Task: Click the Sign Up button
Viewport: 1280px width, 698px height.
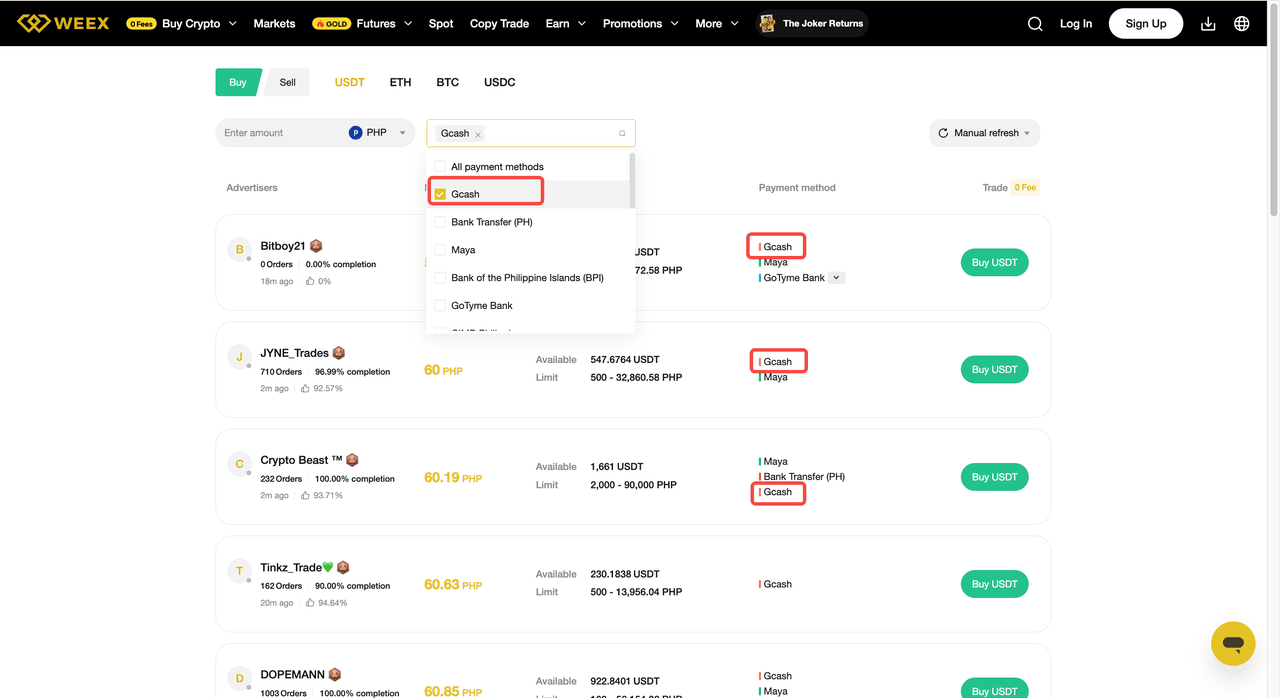Action: point(1145,24)
